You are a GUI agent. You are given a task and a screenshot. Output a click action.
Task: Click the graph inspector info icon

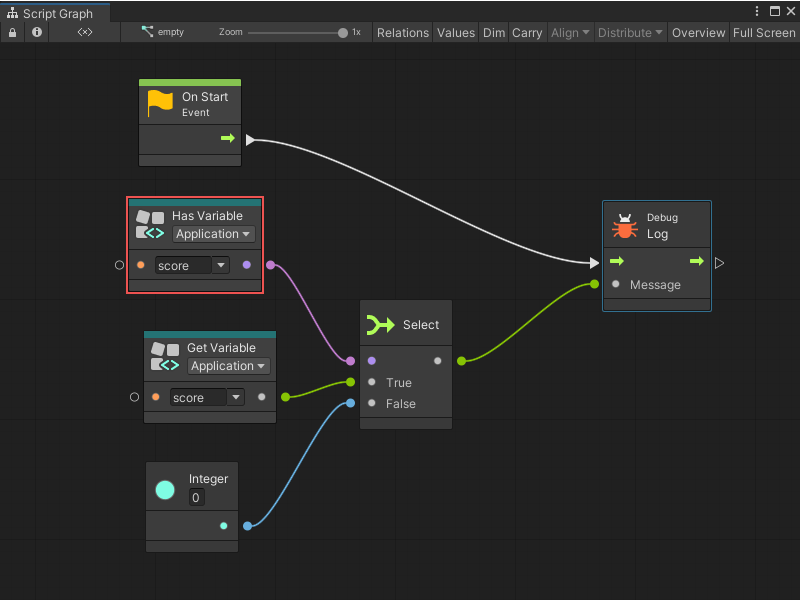point(36,32)
